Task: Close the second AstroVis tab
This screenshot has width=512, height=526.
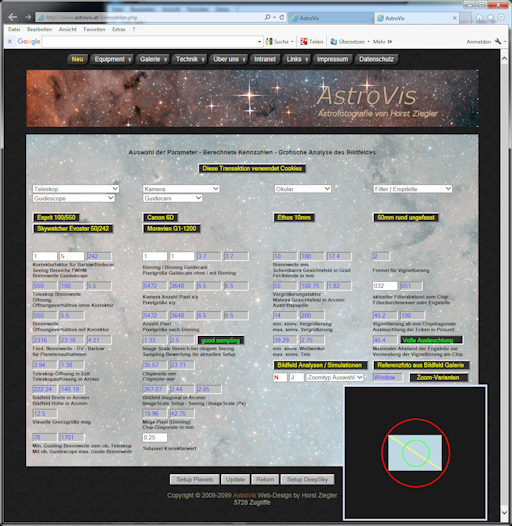Action: (455, 18)
